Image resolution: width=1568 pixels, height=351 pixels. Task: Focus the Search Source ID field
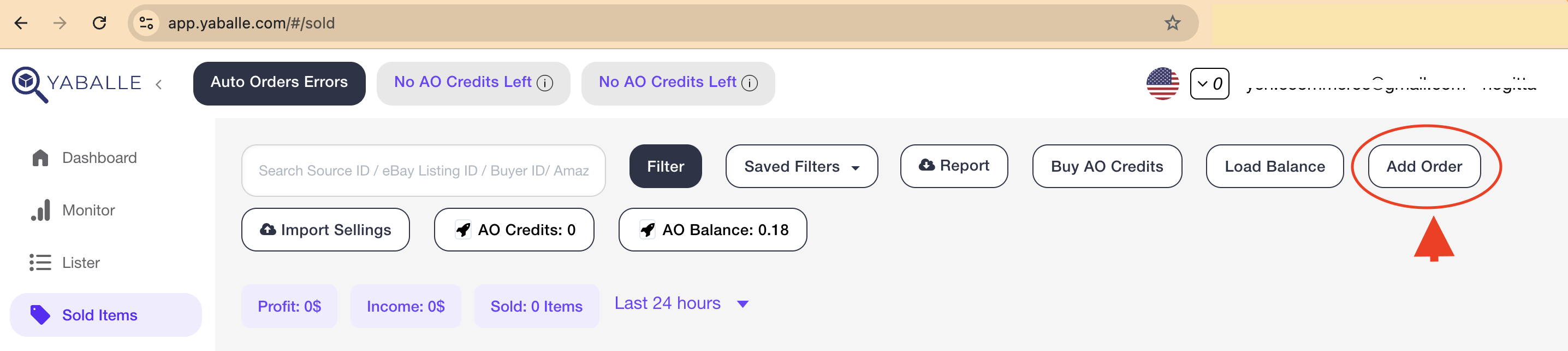click(423, 171)
